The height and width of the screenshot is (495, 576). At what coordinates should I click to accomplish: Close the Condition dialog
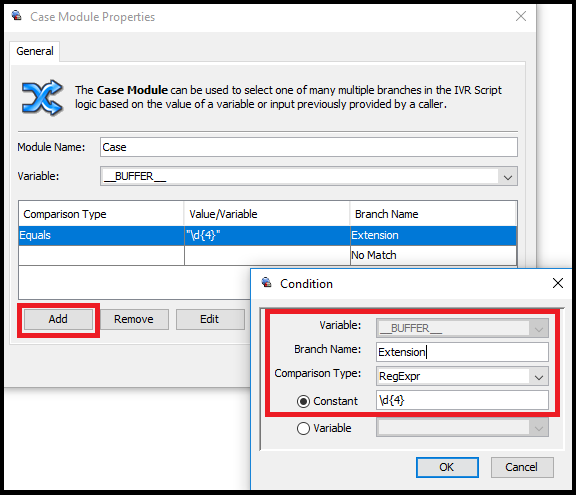pos(558,283)
